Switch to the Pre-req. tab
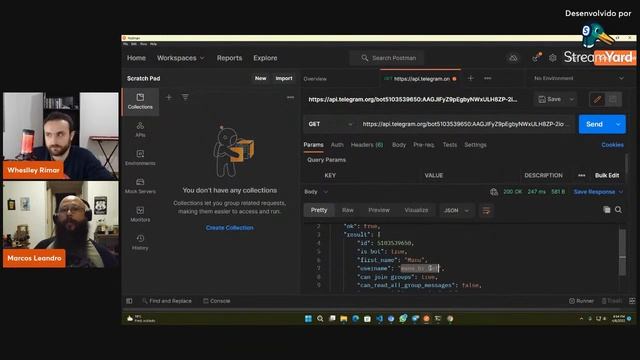Screen dimensions: 640x360 pos(424,144)
